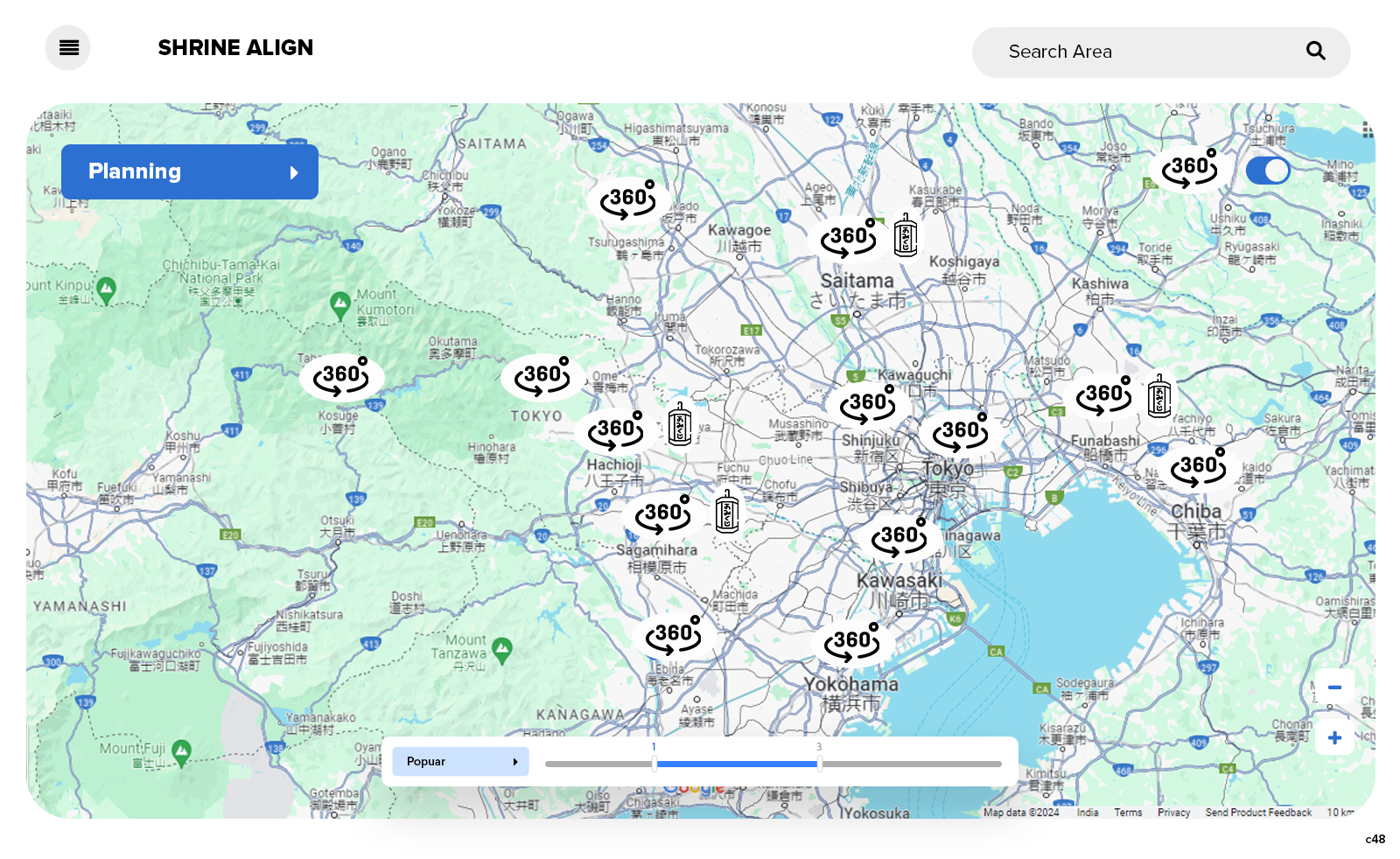The width and height of the screenshot is (1400, 859).
Task: Toggle the blue map switch off
Action: 1267,171
